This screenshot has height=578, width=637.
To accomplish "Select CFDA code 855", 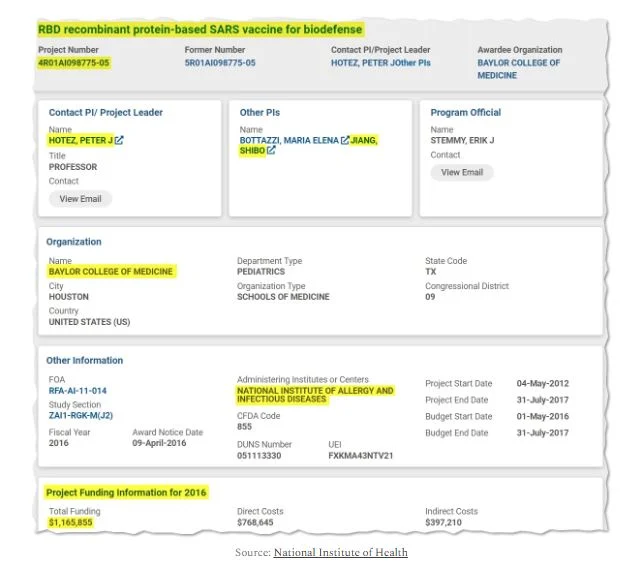I will (x=245, y=427).
